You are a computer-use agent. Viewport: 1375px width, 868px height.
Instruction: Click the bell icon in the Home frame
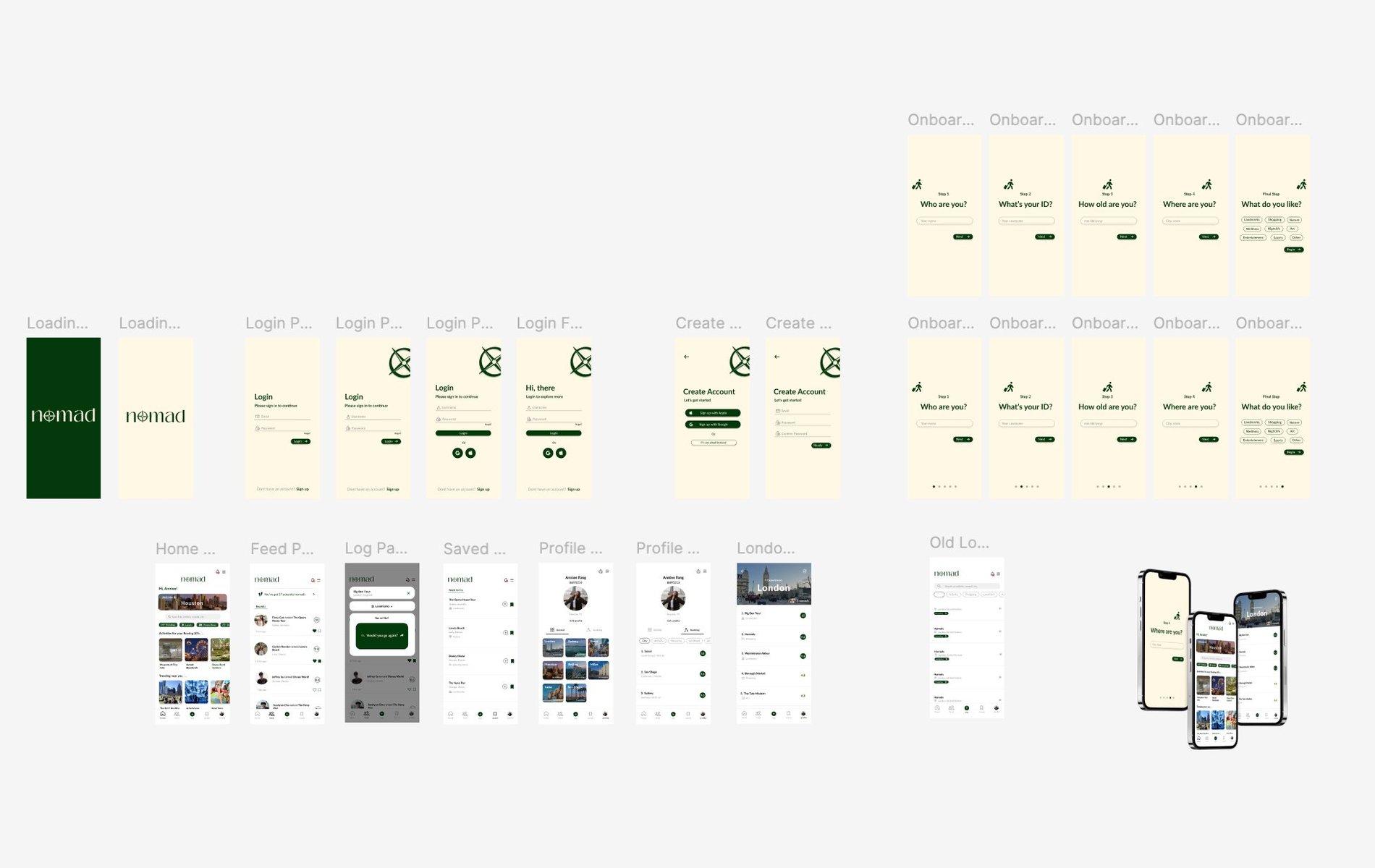(x=217, y=571)
